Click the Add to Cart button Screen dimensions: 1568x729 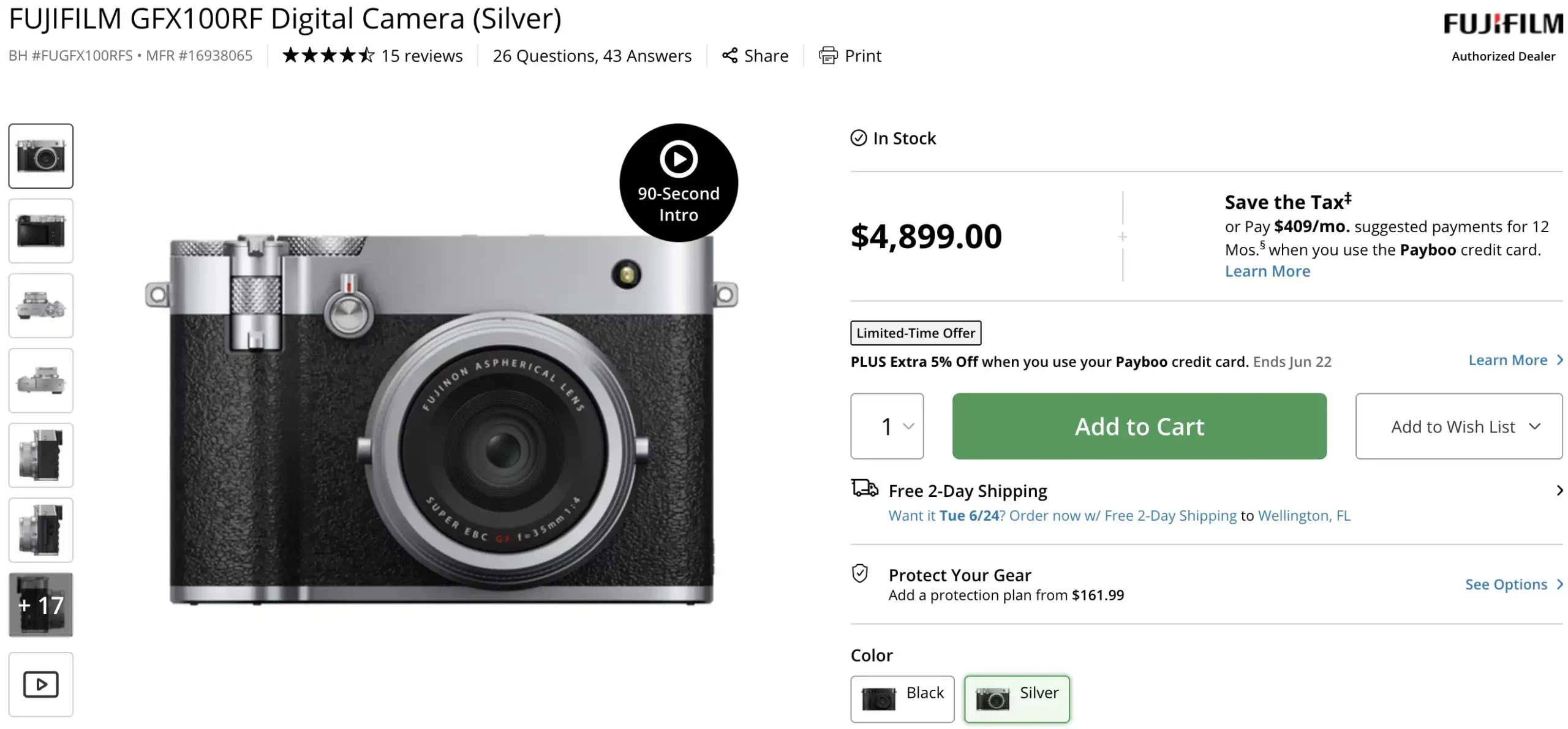(x=1139, y=426)
